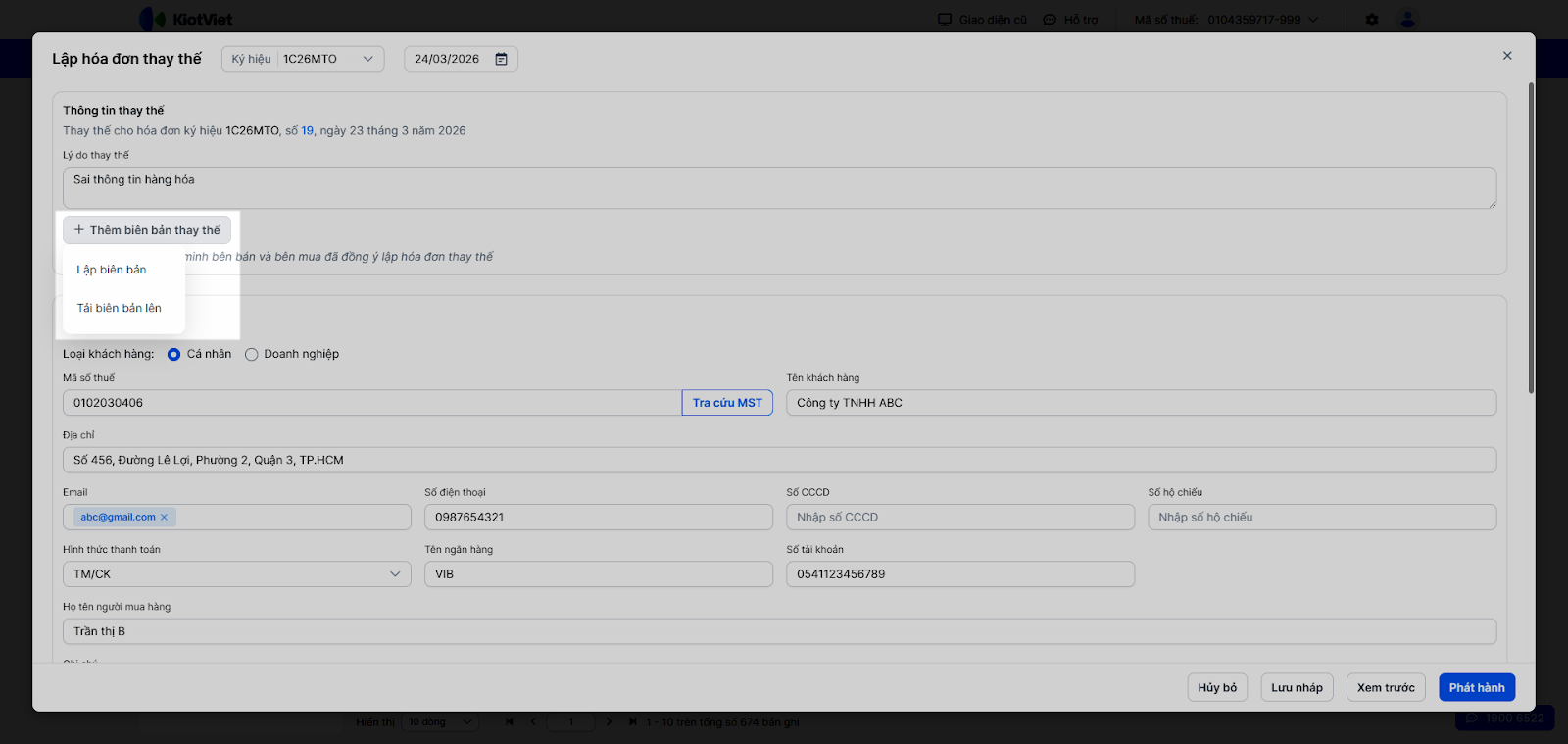Viewport: 1568px width, 744px height.
Task: Open the settings gear icon
Action: click(x=1371, y=20)
